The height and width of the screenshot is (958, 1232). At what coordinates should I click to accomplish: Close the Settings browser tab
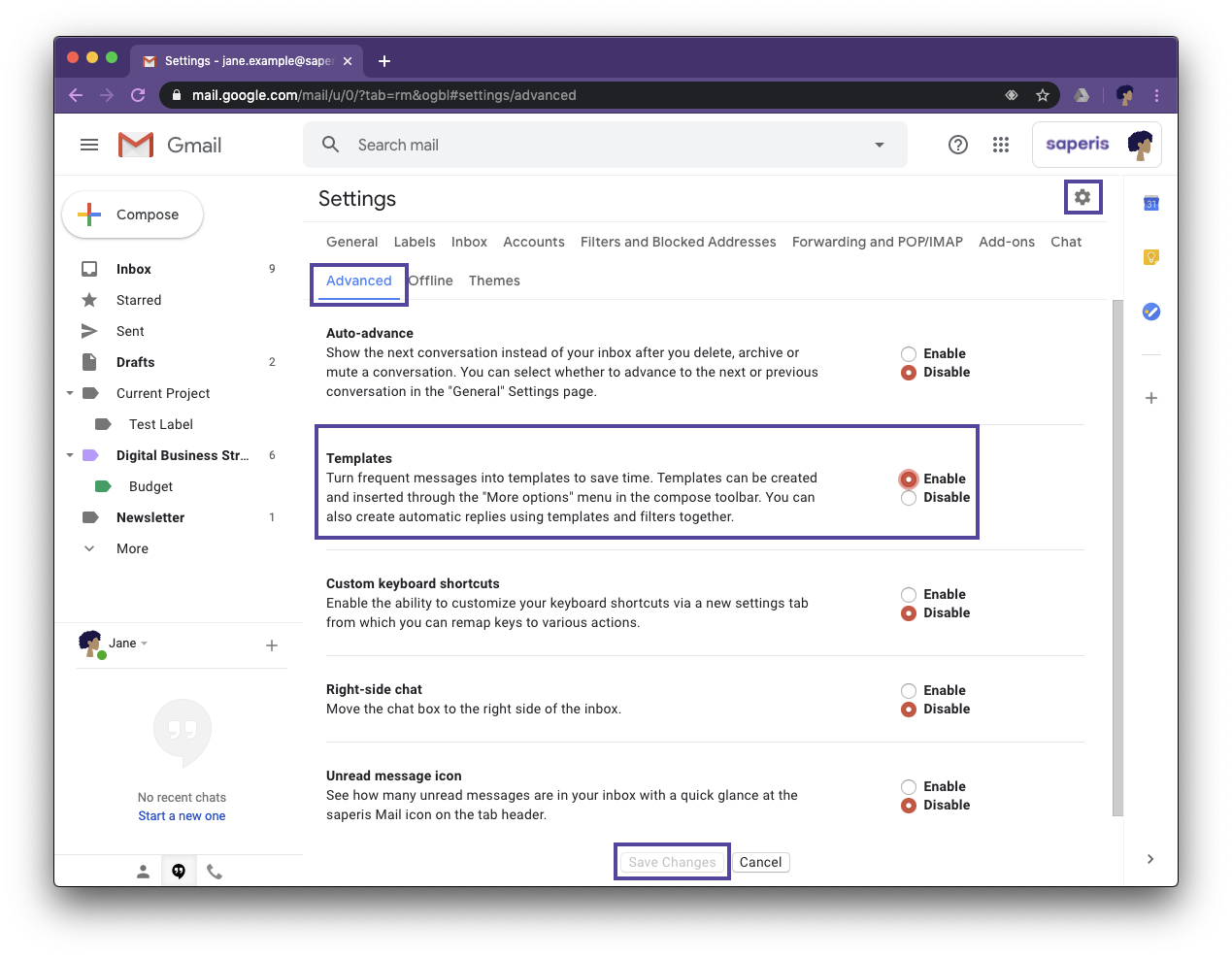[x=348, y=61]
